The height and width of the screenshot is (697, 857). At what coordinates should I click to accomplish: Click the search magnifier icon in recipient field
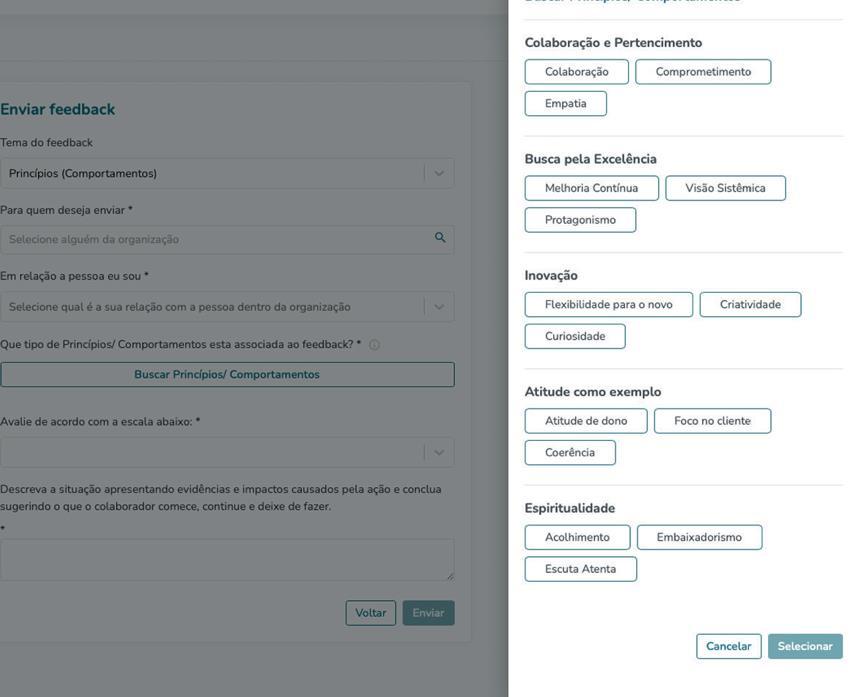pos(440,238)
